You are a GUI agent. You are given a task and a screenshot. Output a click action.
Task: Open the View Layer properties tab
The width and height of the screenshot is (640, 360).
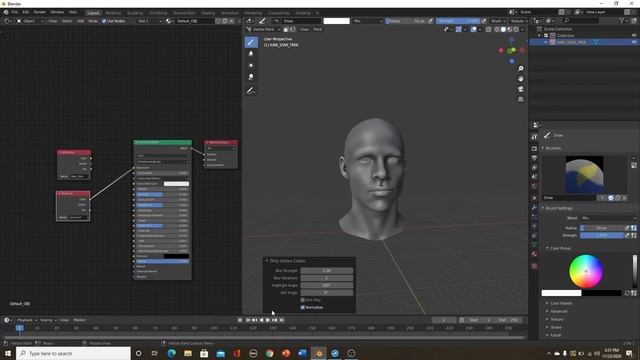[x=534, y=167]
